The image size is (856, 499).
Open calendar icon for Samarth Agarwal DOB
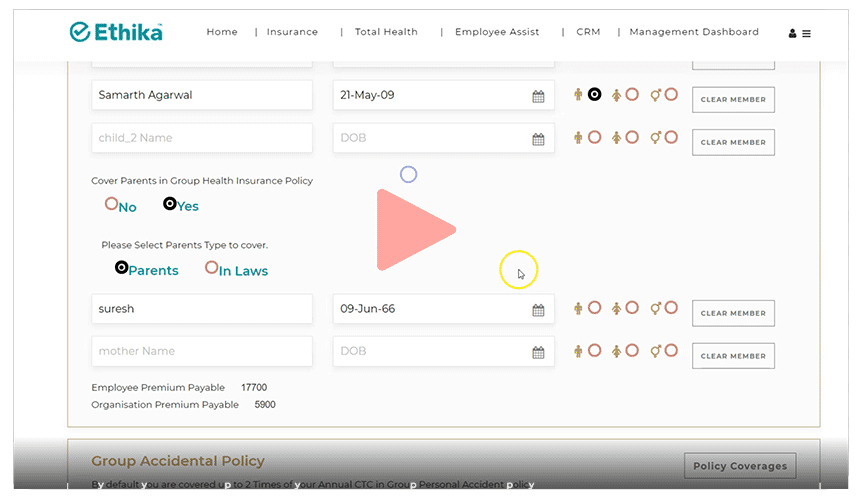[x=538, y=96]
